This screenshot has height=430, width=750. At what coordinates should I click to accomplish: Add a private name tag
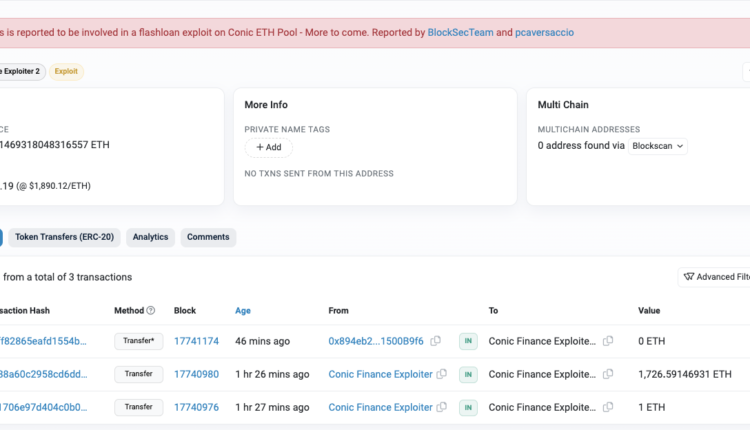[269, 147]
